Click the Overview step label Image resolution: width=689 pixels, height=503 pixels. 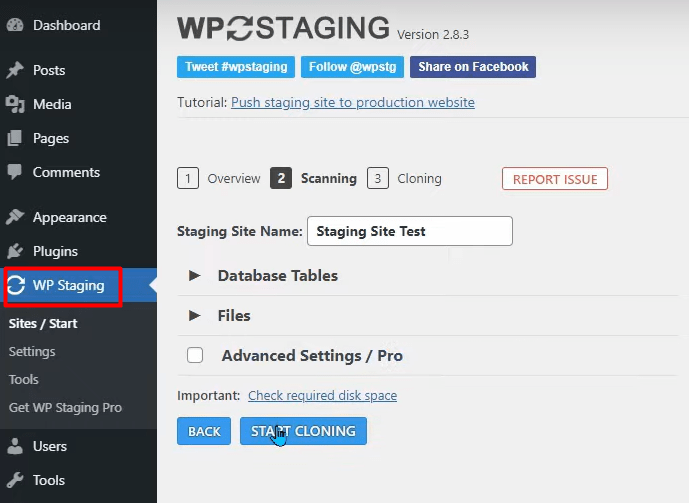click(234, 178)
